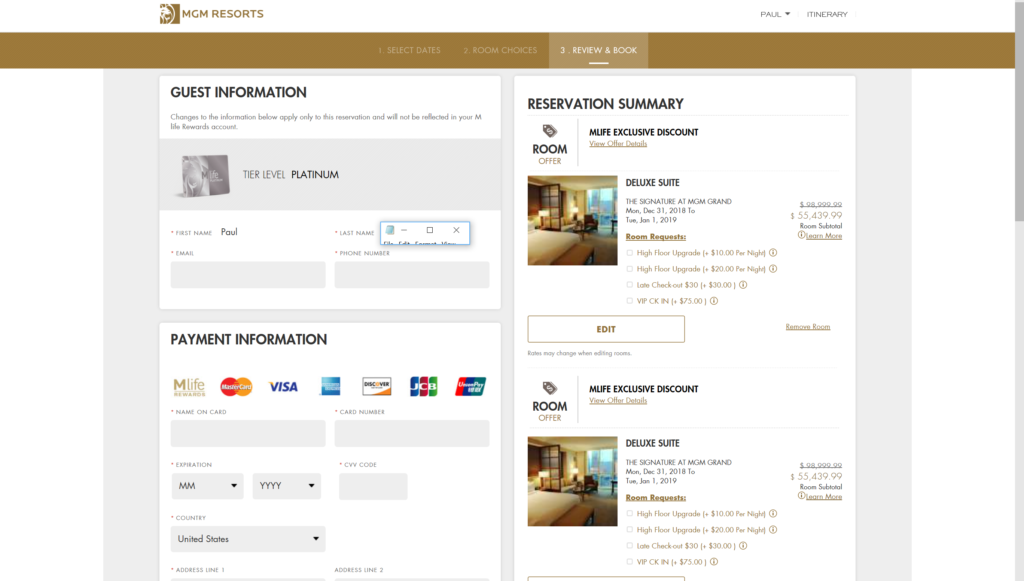Focus the Email input field
Screen dimensions: 1024x581
[x=248, y=275]
